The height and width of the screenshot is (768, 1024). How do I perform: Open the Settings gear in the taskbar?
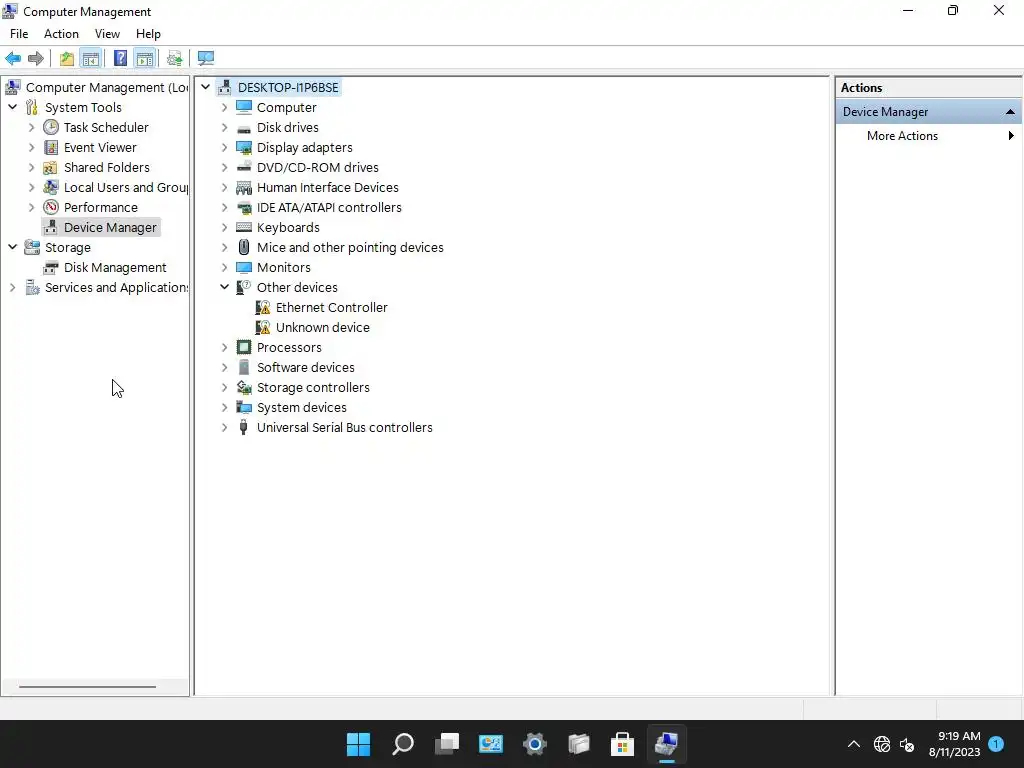pos(535,744)
